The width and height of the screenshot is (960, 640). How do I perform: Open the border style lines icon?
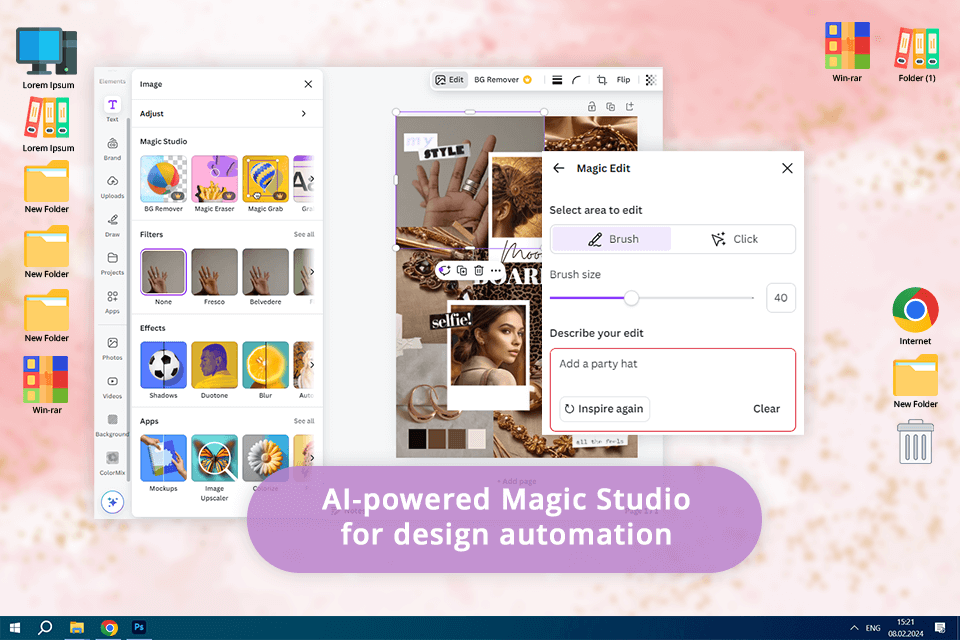557,80
